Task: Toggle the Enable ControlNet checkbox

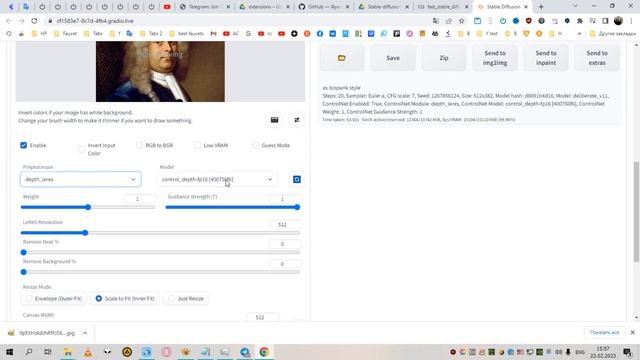Action: 24,145
